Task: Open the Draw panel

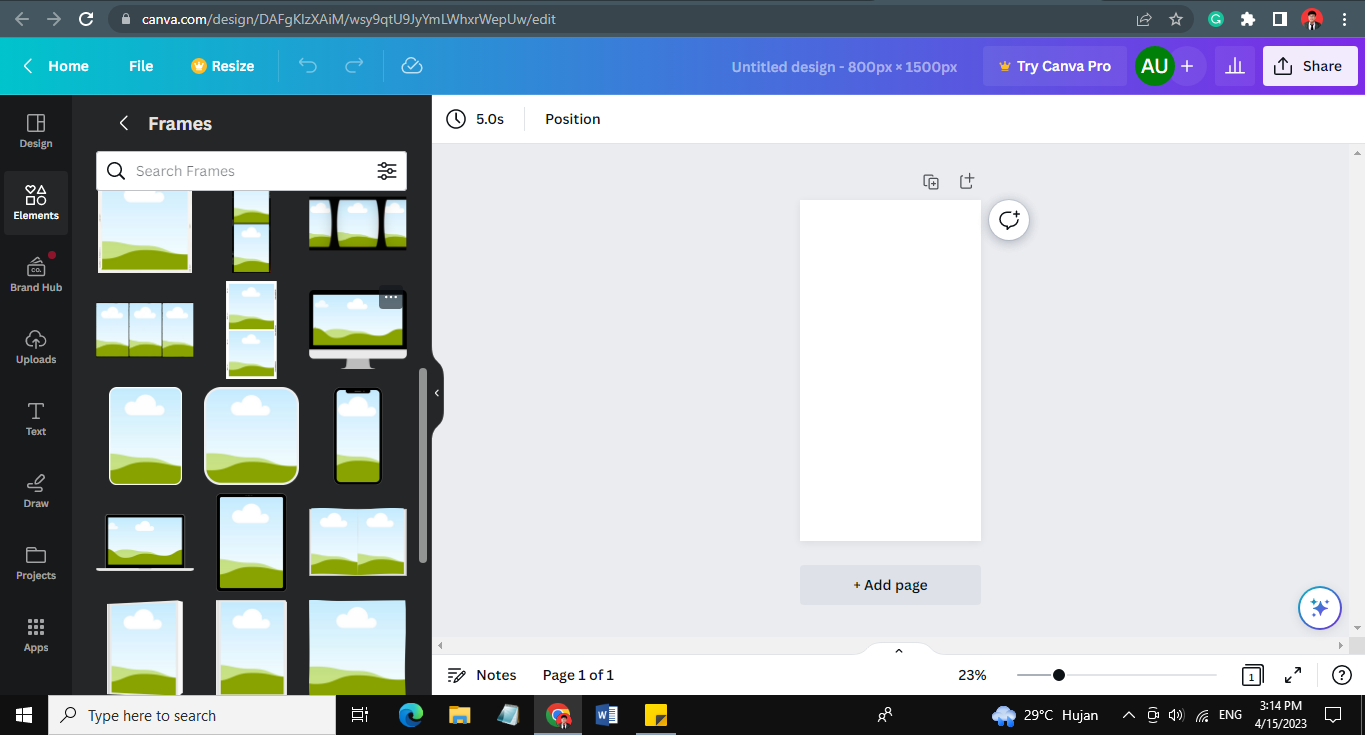Action: click(35, 489)
